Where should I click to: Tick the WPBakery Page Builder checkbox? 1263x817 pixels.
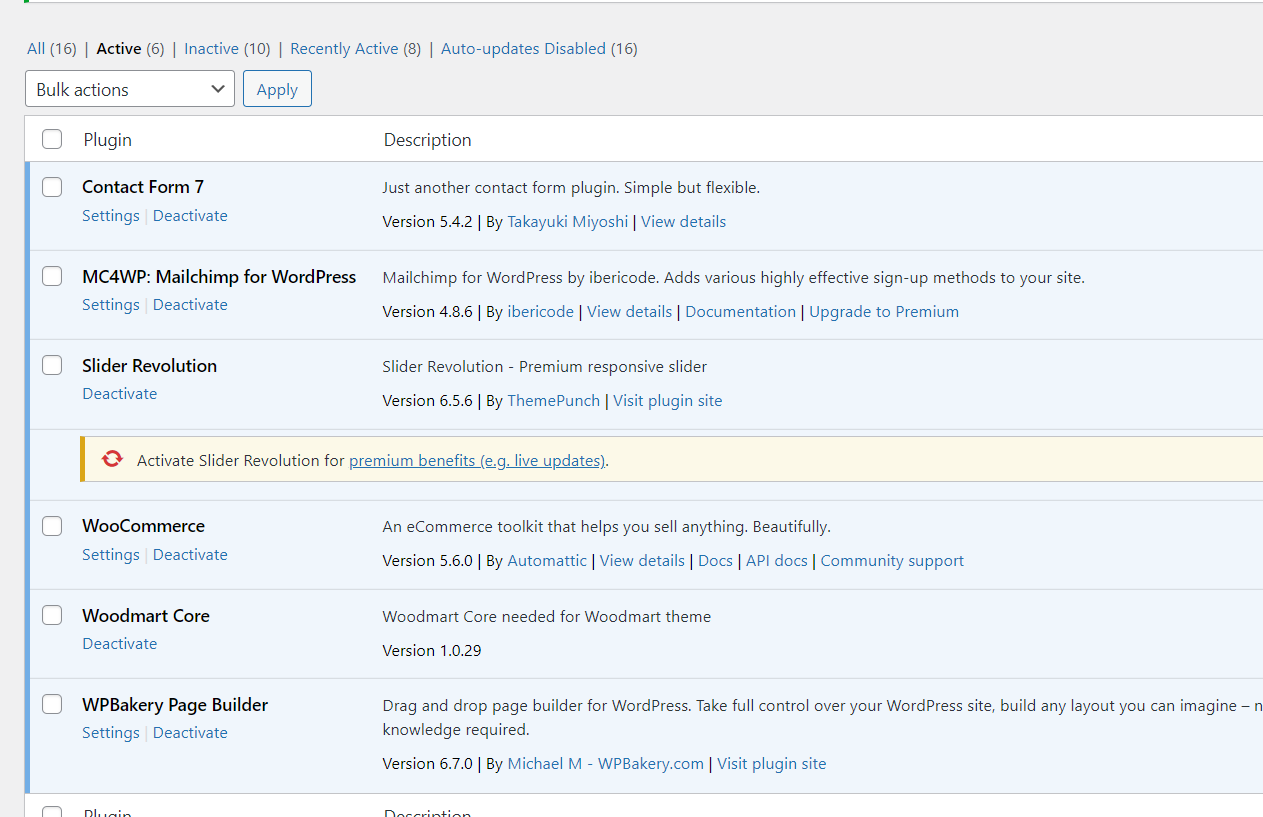click(52, 705)
